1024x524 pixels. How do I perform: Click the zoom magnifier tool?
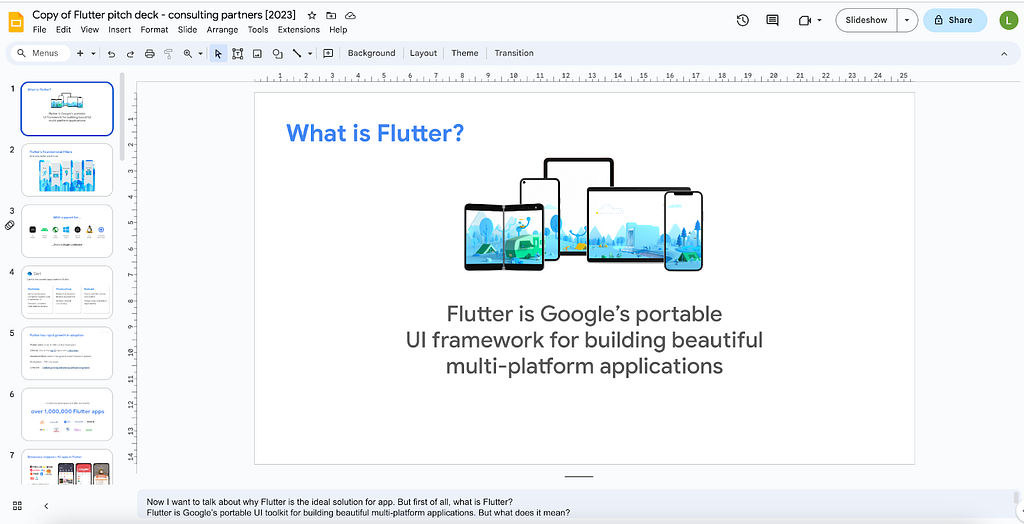(188, 54)
